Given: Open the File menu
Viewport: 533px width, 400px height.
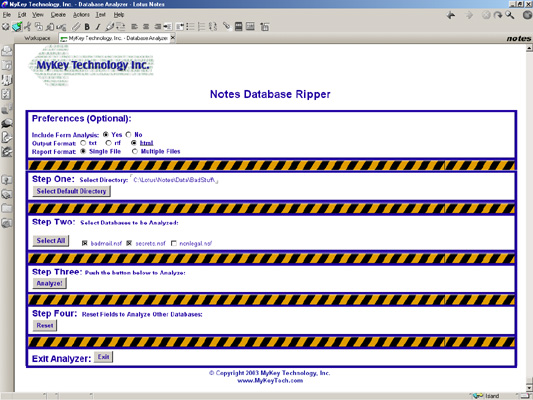Looking at the screenshot, I should [7, 15].
